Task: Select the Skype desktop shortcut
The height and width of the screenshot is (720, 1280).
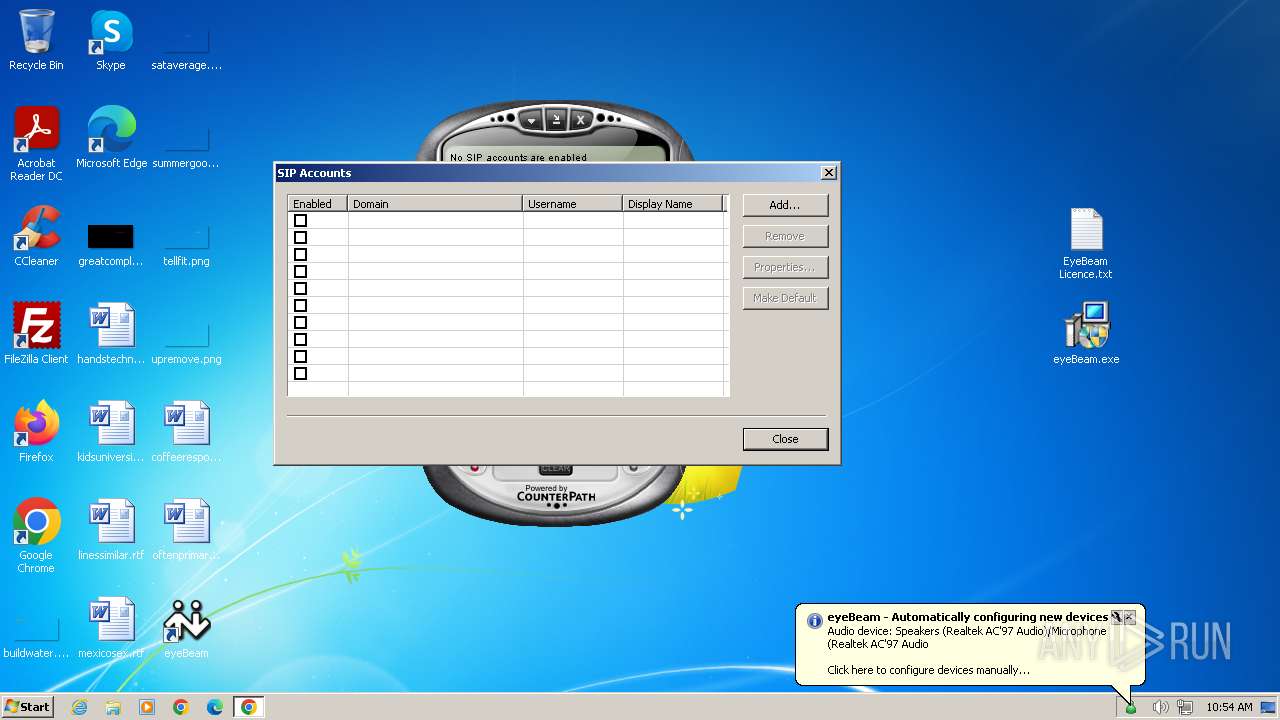Action: [111, 40]
